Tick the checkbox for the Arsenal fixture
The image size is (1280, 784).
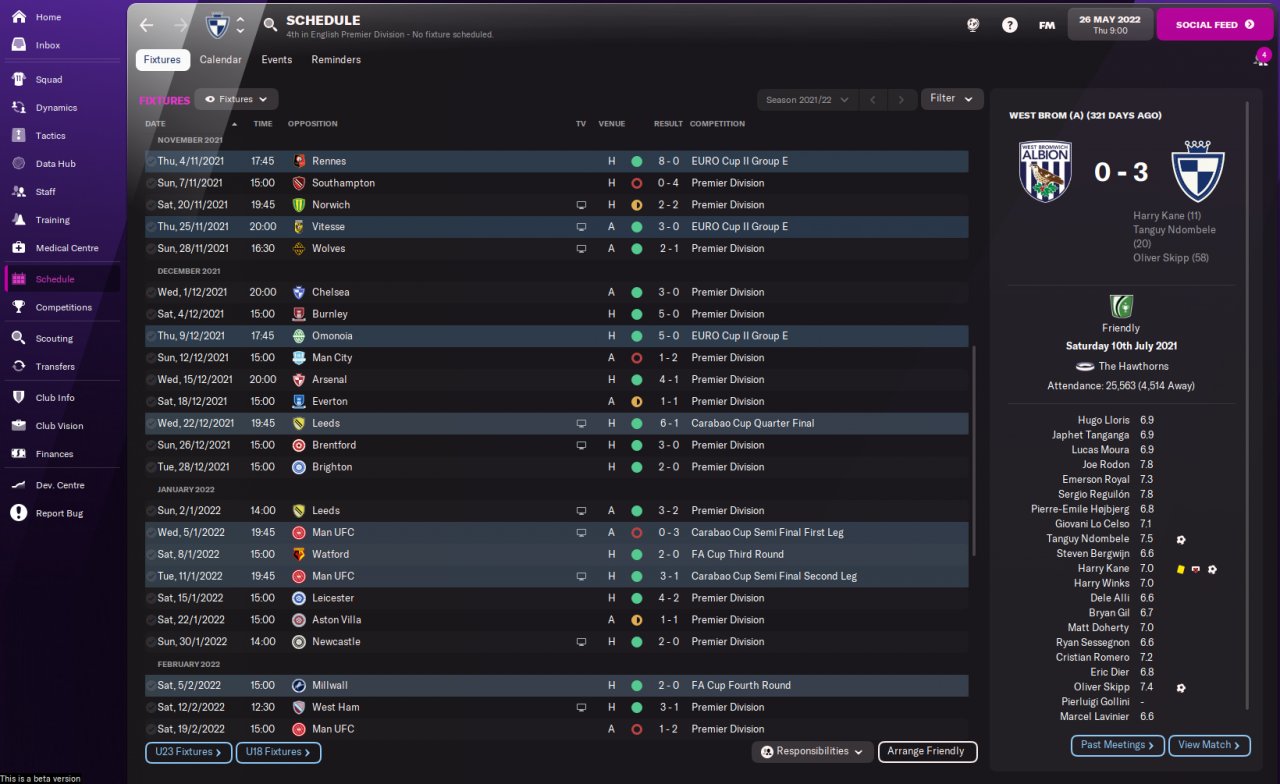[151, 380]
